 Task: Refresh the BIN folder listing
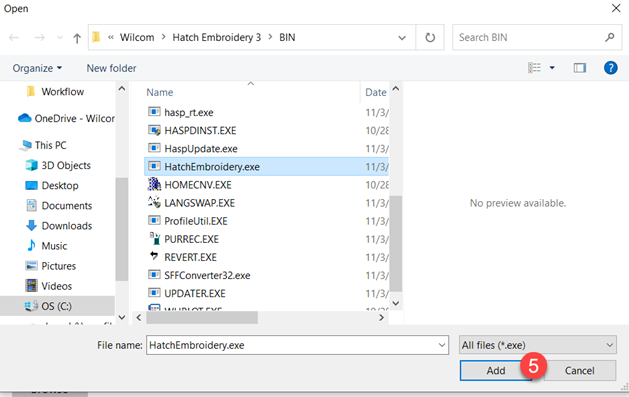coord(430,37)
